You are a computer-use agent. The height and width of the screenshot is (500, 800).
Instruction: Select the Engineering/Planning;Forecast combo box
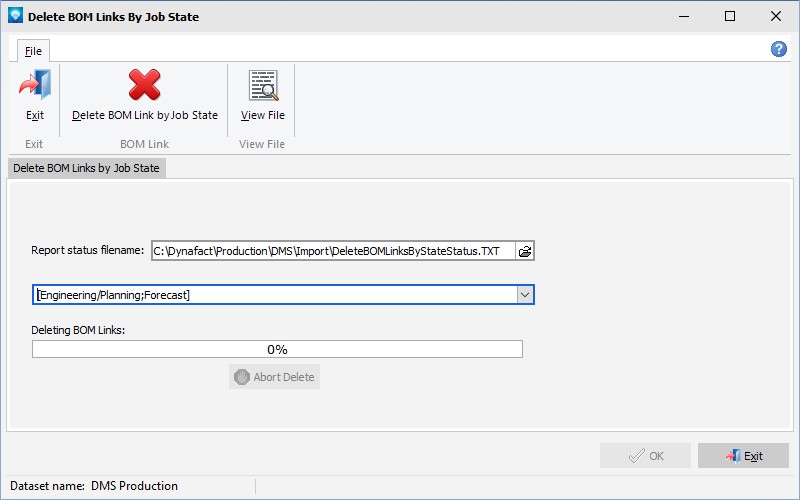click(283, 295)
